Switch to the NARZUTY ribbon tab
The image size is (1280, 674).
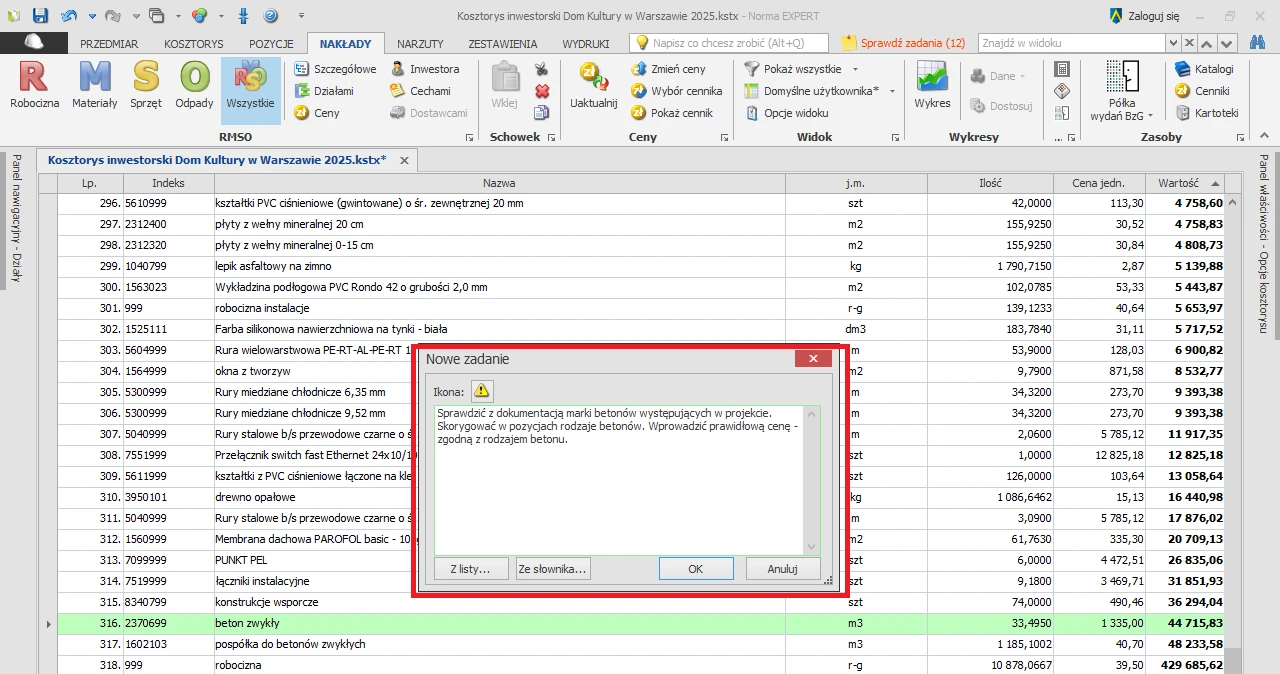pyautogui.click(x=420, y=44)
